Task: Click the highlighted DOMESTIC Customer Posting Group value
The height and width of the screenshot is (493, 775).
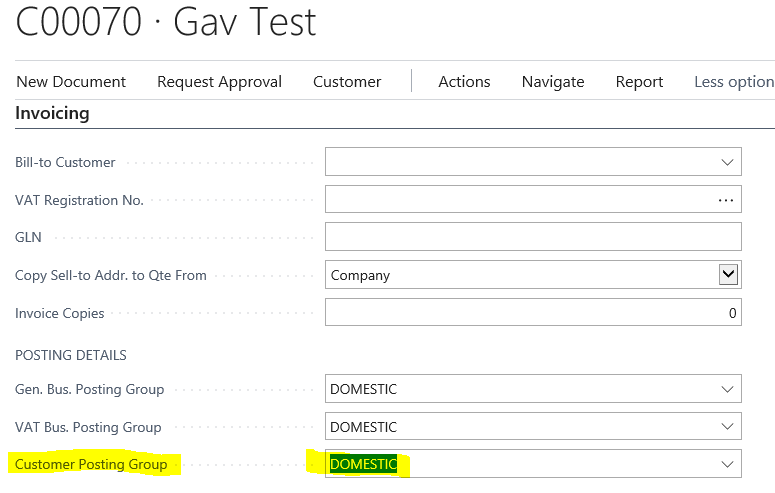Action: pyautogui.click(x=363, y=464)
